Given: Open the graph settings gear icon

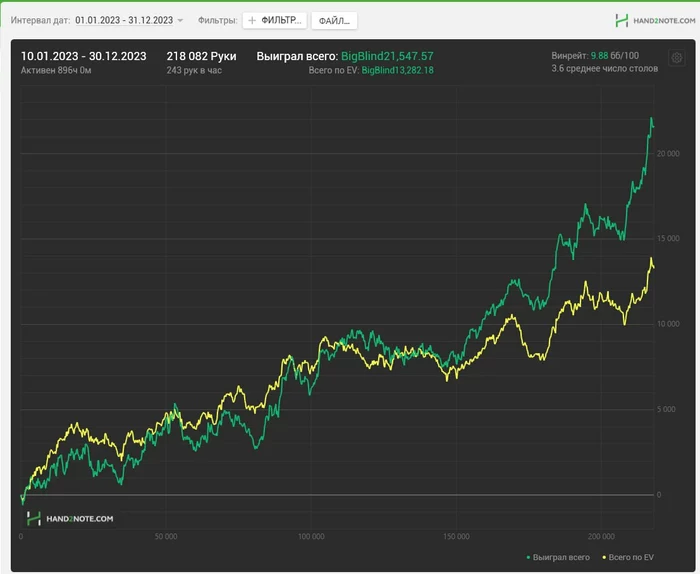Looking at the screenshot, I should (x=677, y=59).
